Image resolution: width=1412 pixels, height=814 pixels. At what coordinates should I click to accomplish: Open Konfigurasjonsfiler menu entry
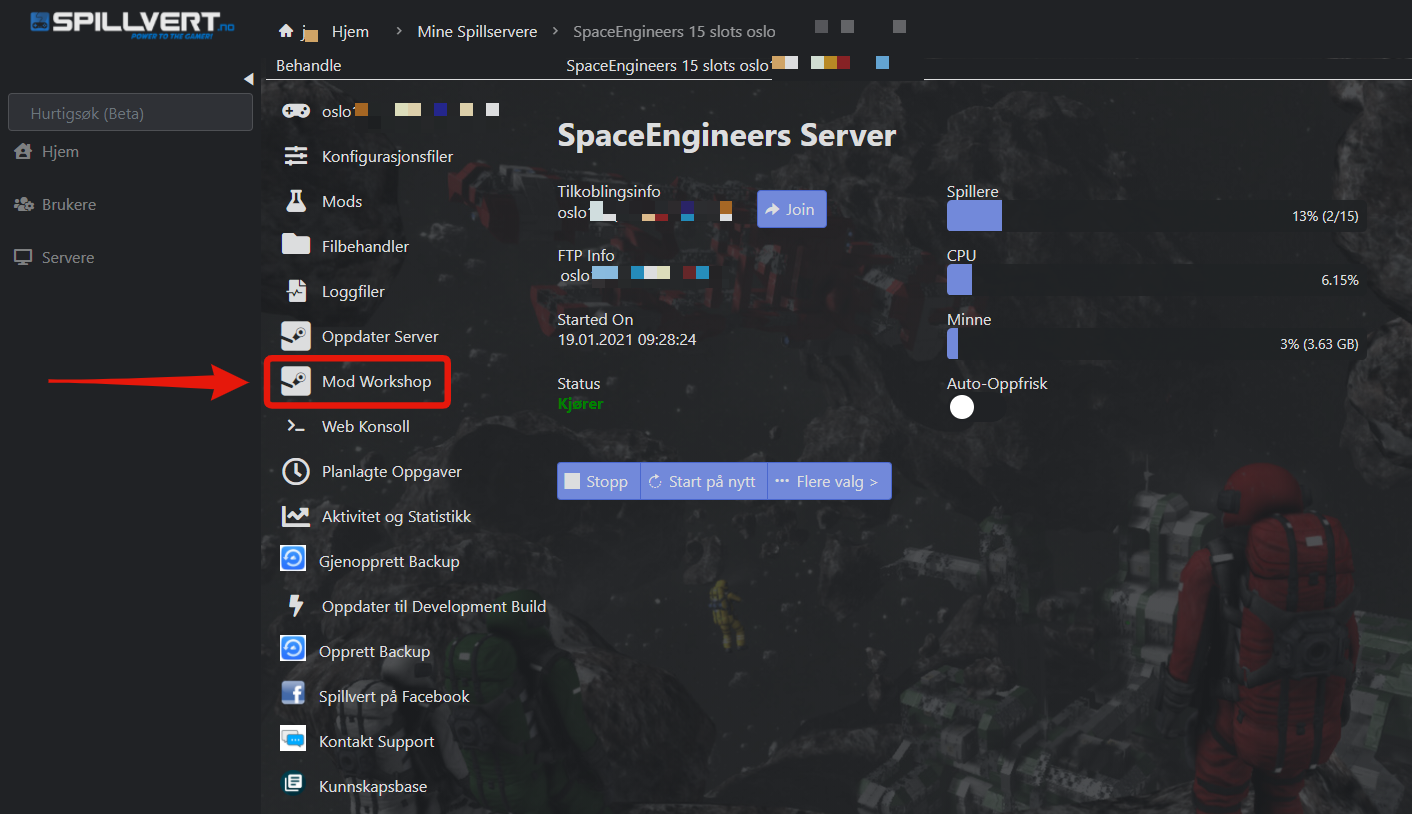click(x=387, y=156)
